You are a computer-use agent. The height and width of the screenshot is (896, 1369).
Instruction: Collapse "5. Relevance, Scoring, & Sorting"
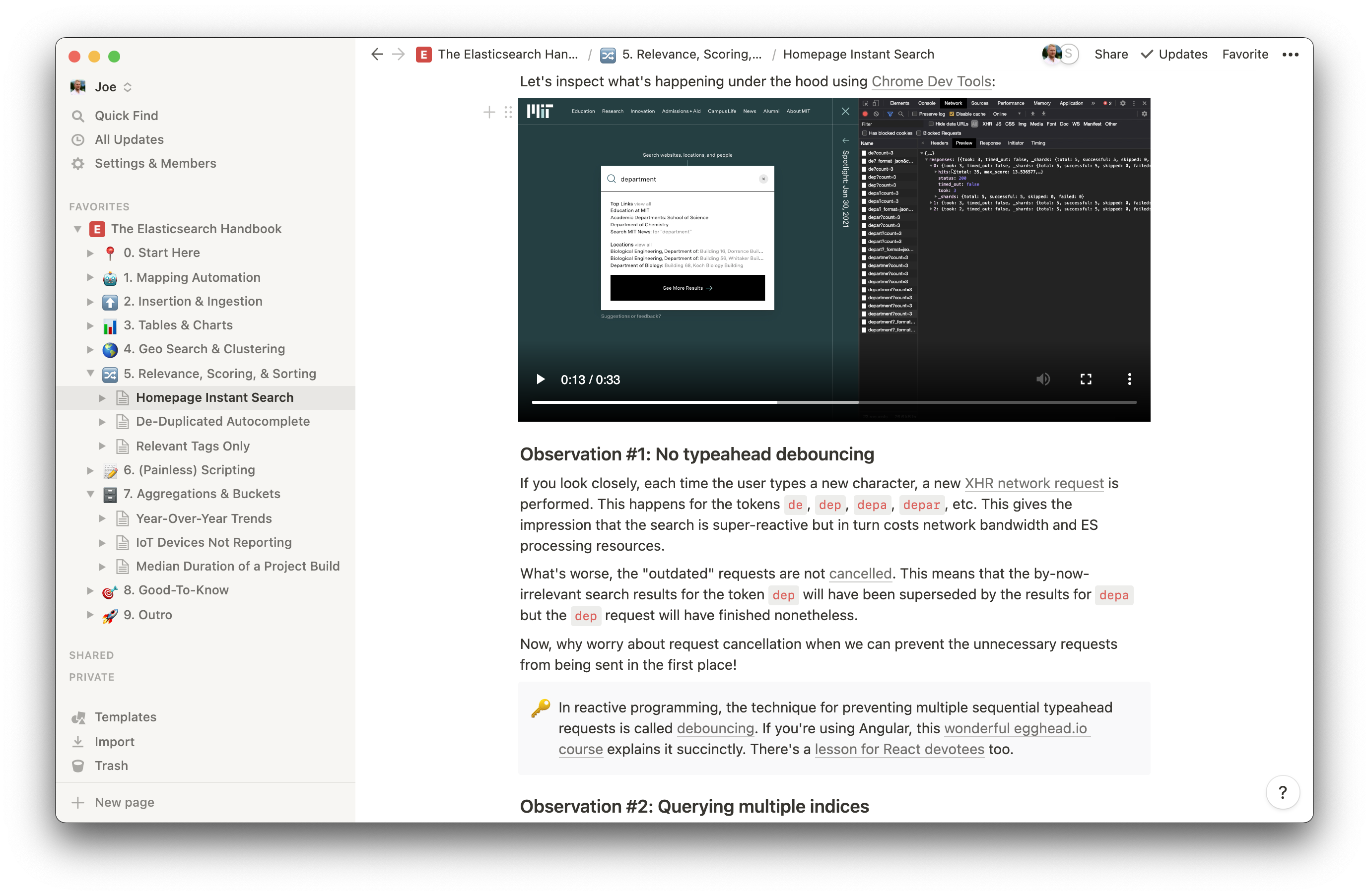(x=90, y=373)
